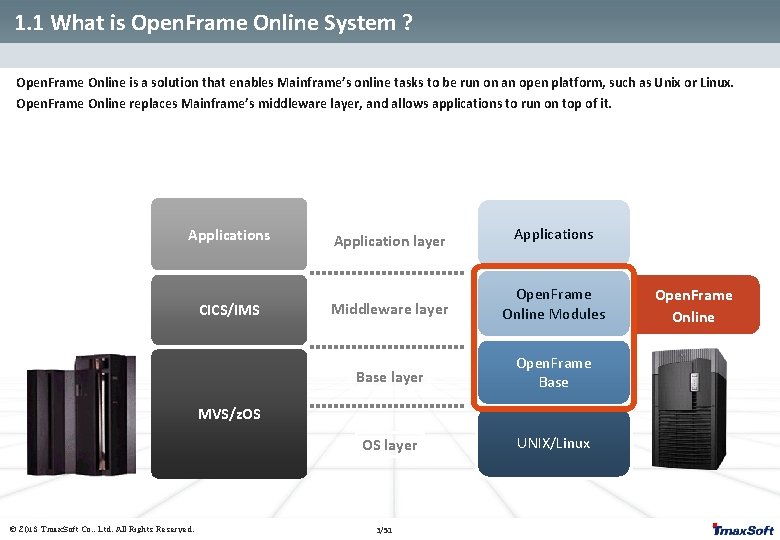Image resolution: width=780 pixels, height=540 pixels.
Task: Click the TmaxSoft logo
Action: (x=743, y=530)
